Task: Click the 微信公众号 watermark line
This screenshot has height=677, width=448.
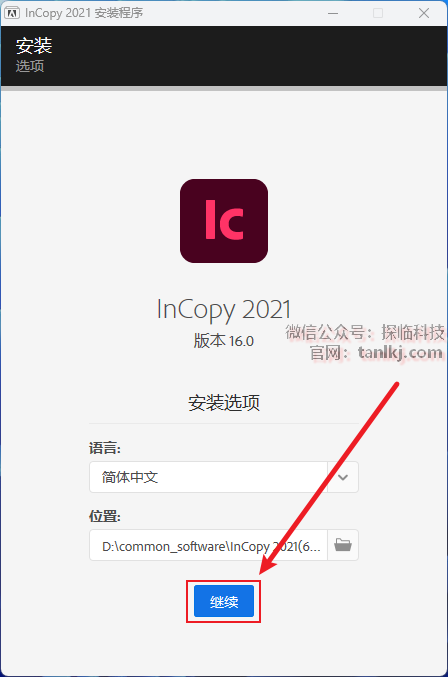Action: (365, 332)
